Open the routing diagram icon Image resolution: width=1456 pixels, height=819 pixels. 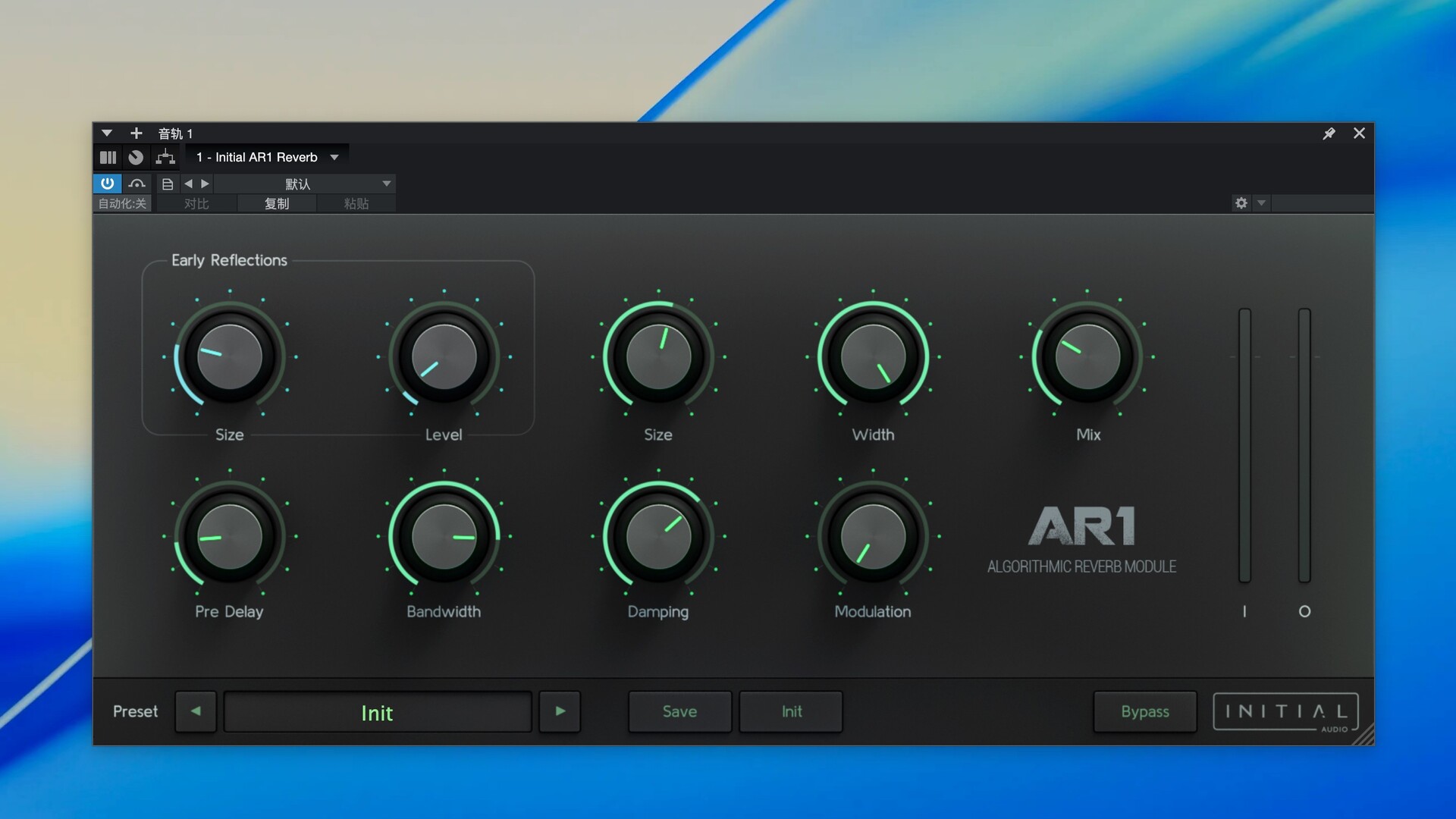[165, 157]
